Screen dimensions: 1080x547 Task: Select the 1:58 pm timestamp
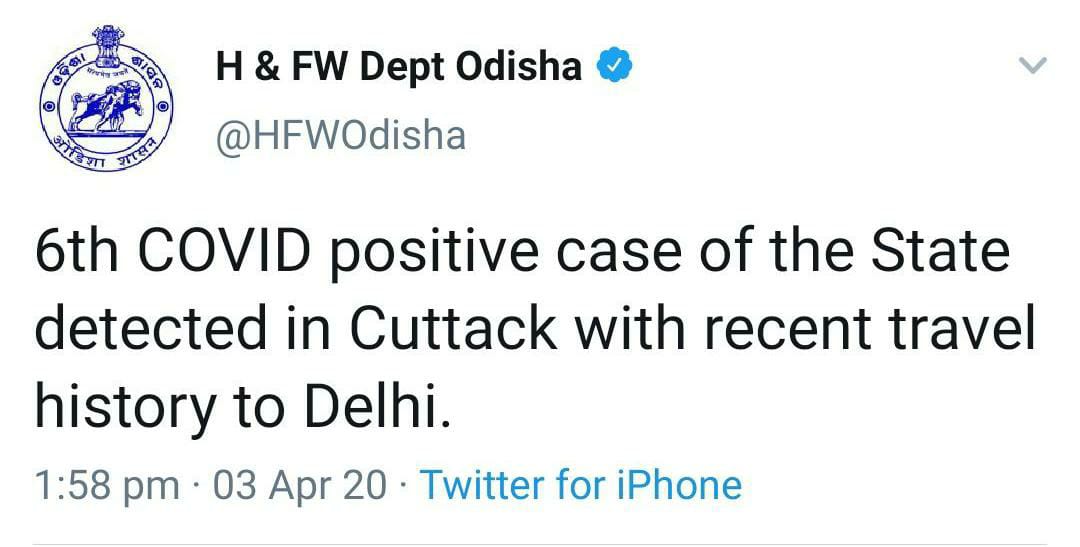click(x=107, y=485)
